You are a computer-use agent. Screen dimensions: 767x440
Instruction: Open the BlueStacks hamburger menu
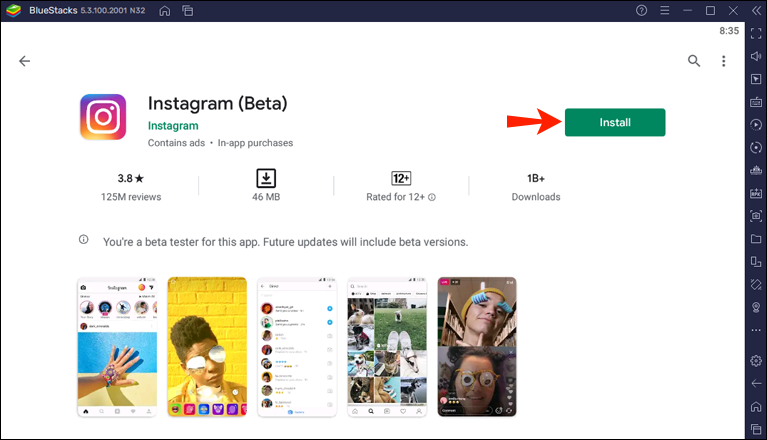tap(664, 10)
